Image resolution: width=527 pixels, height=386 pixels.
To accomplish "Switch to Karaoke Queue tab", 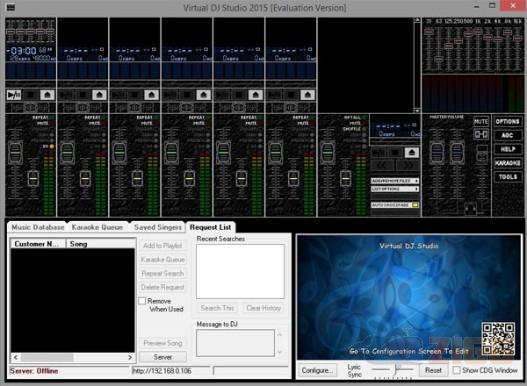I will (x=97, y=227).
